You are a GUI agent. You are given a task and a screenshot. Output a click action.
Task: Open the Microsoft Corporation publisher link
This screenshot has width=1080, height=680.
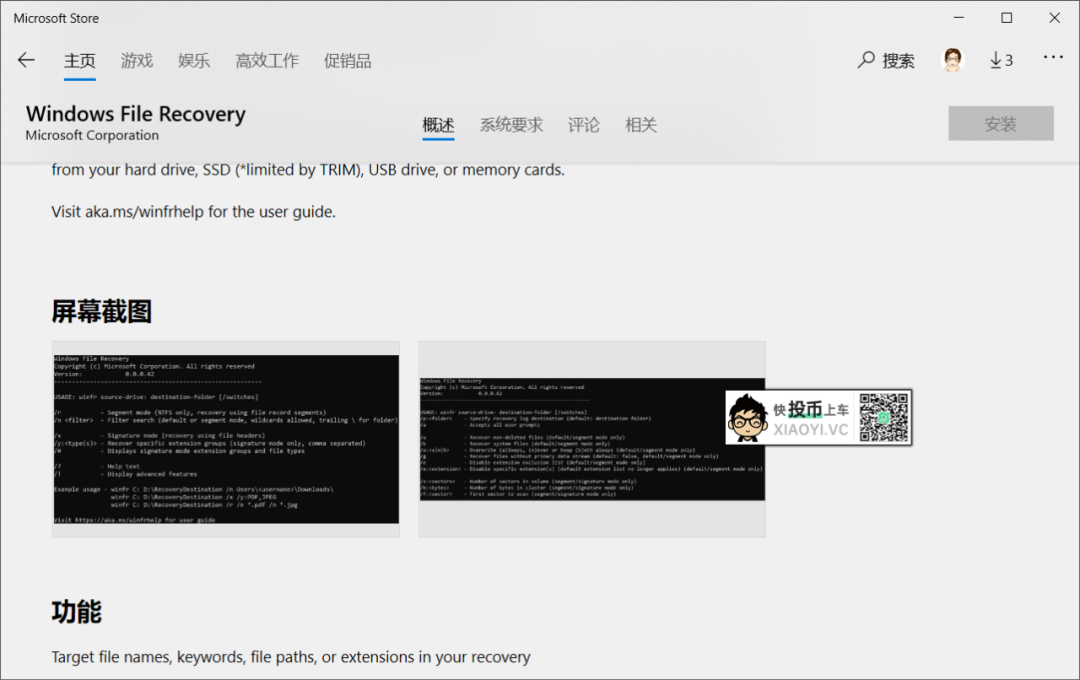tap(91, 135)
